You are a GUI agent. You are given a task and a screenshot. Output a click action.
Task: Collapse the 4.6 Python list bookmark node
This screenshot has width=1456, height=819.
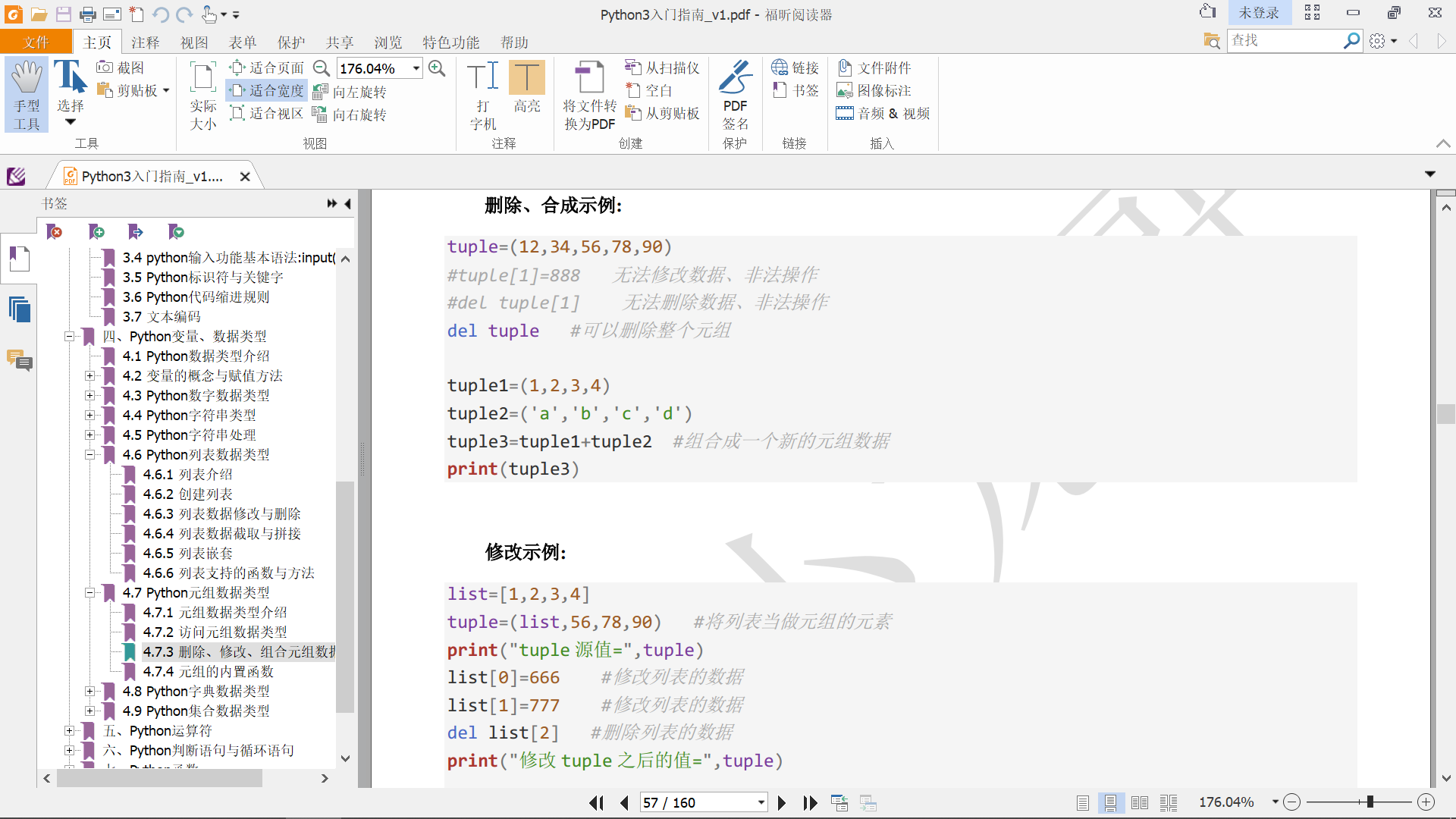click(90, 455)
